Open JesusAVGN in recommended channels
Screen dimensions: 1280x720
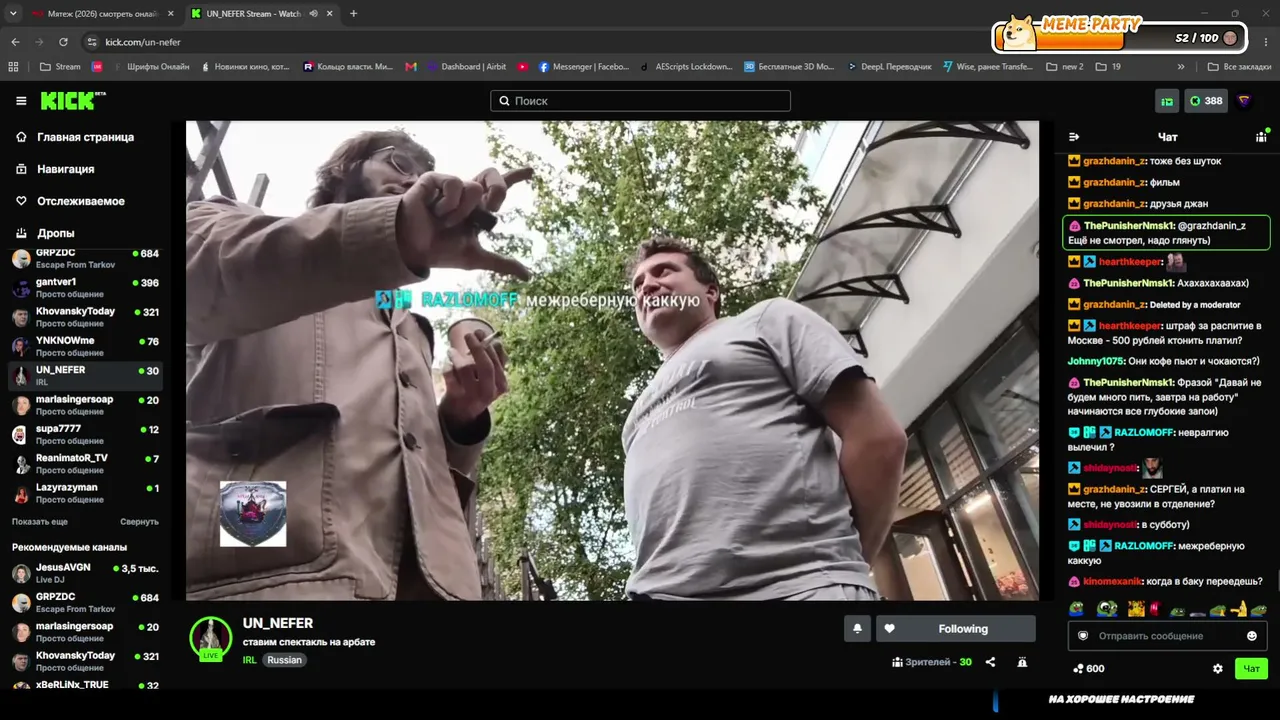[85, 573]
